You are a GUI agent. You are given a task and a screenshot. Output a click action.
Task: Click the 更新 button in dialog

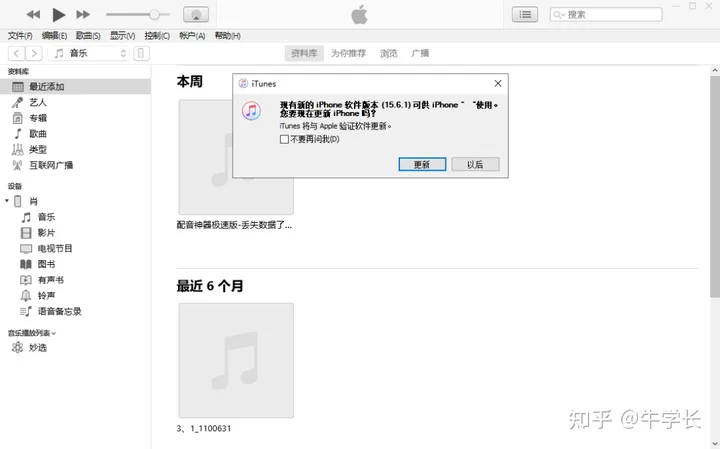point(422,164)
